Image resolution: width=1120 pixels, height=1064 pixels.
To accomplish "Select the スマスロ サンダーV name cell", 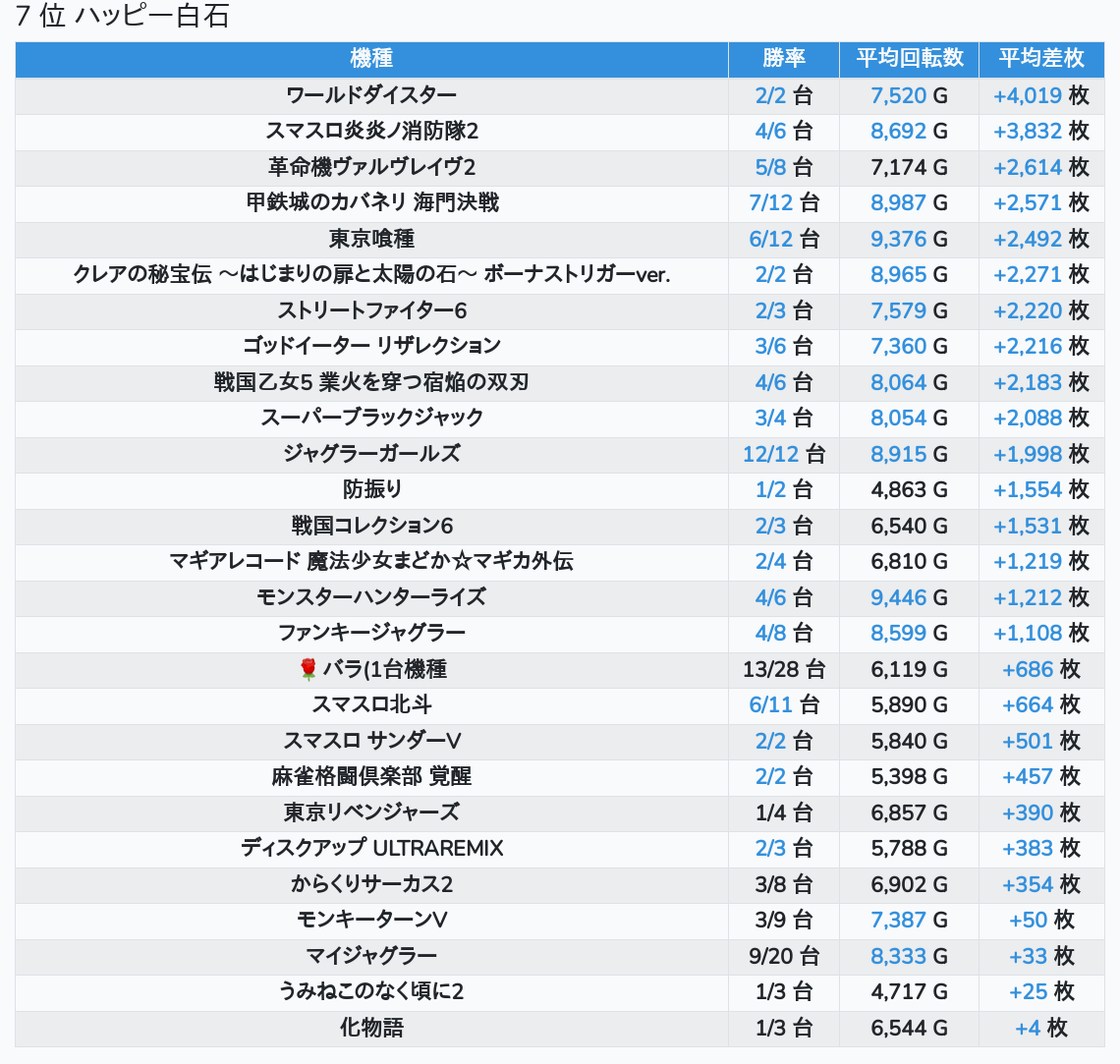I will pos(371,741).
